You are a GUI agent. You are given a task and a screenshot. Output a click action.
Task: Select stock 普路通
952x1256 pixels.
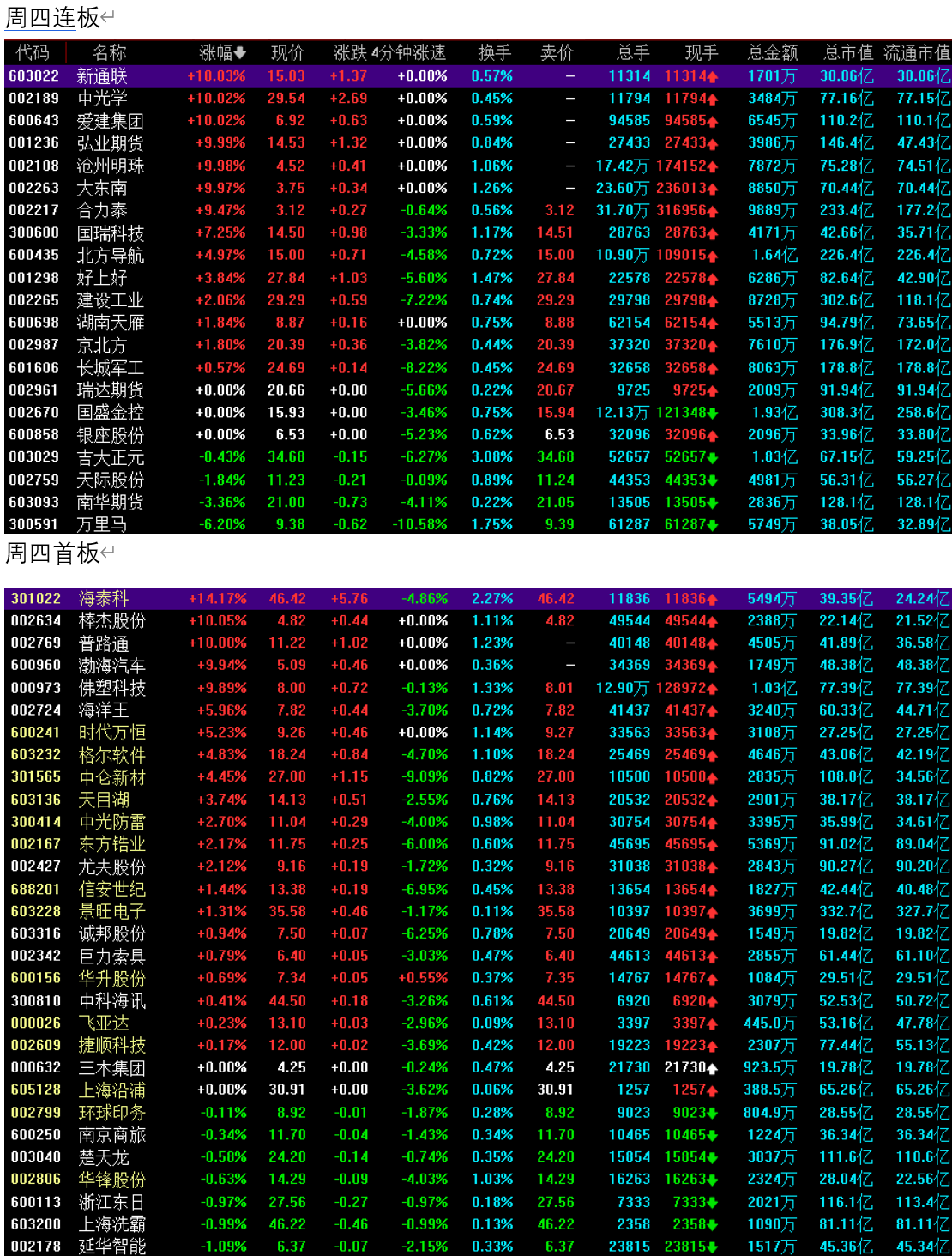[x=104, y=643]
